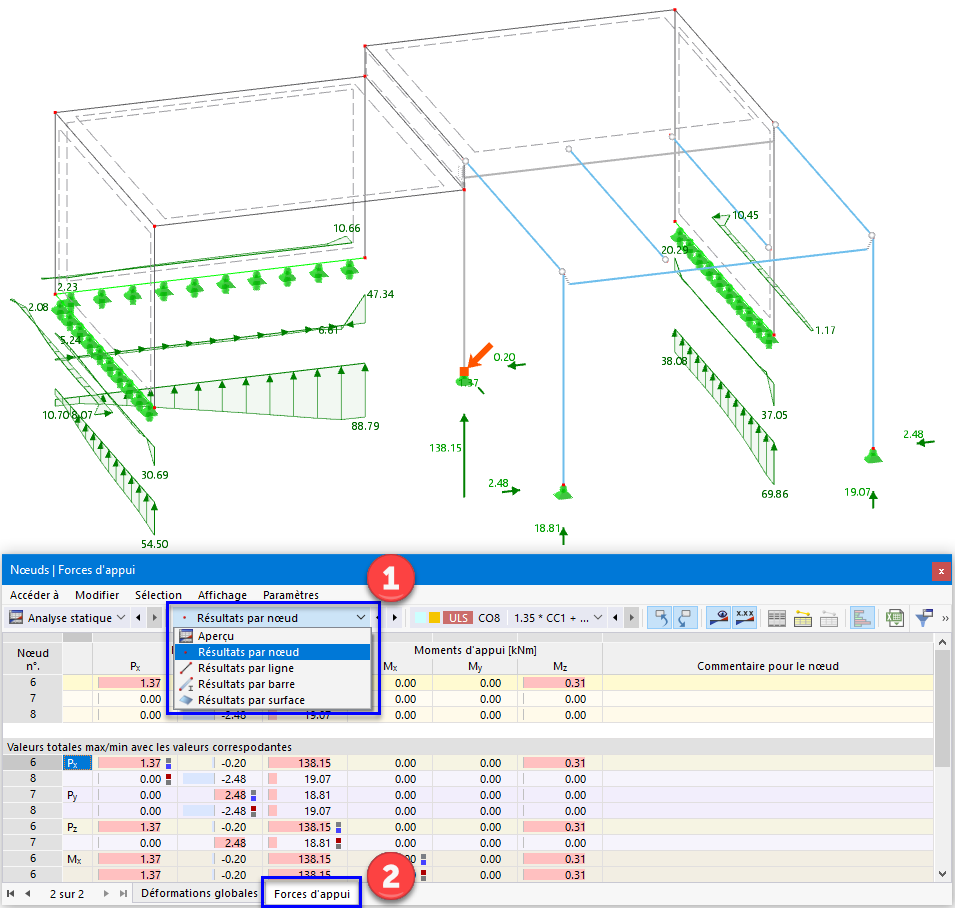Close the Nœuds Forces d'appui panel
This screenshot has height=908, width=955.
click(941, 571)
